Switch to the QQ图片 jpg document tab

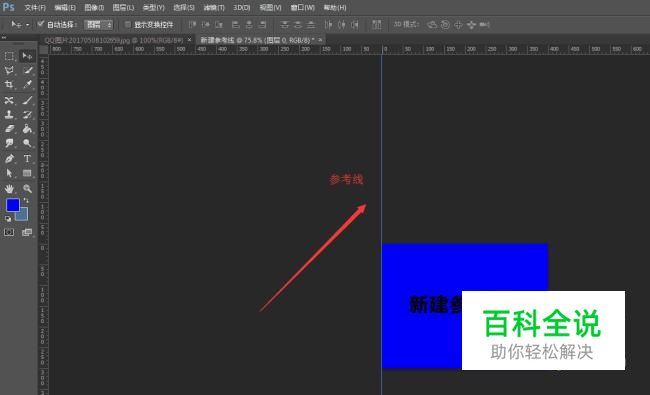[114, 40]
